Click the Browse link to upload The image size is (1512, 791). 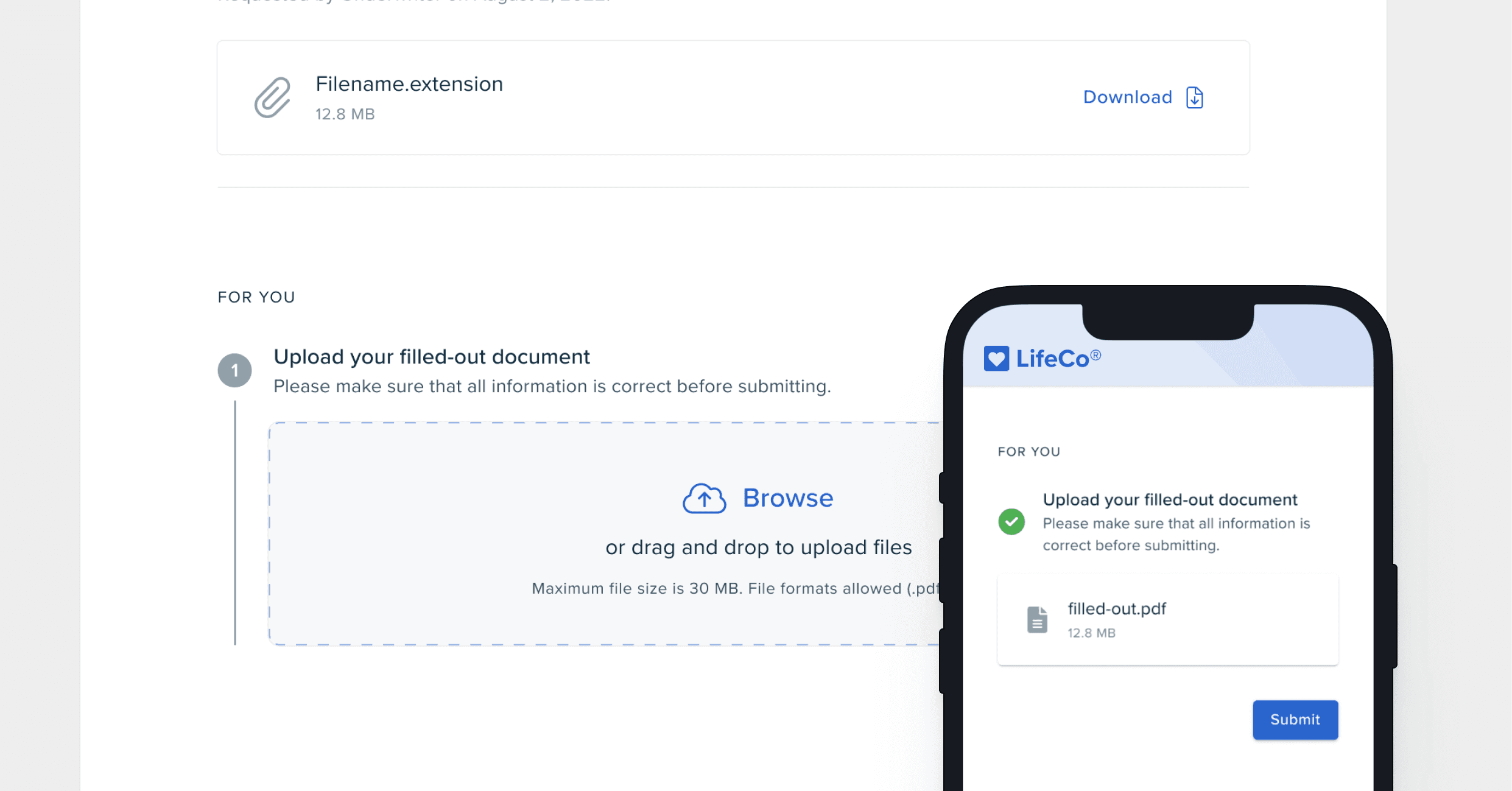(787, 498)
